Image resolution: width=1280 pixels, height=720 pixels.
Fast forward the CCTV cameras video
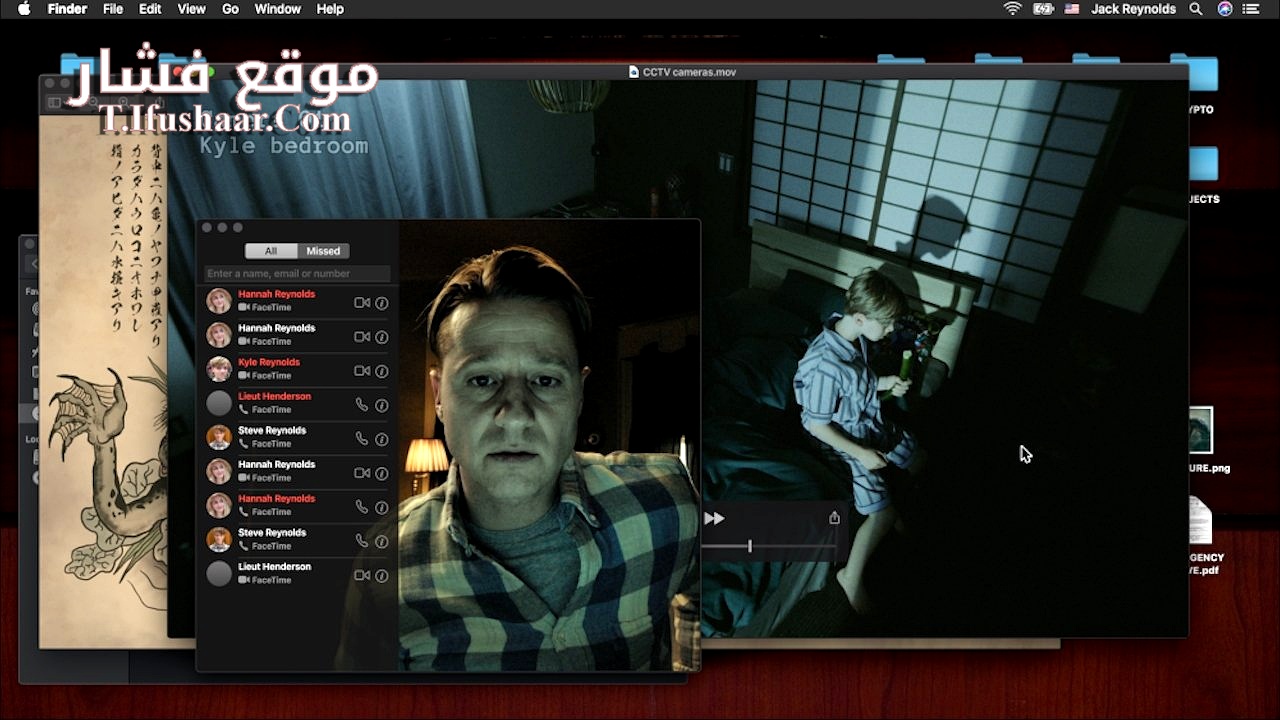(x=714, y=518)
